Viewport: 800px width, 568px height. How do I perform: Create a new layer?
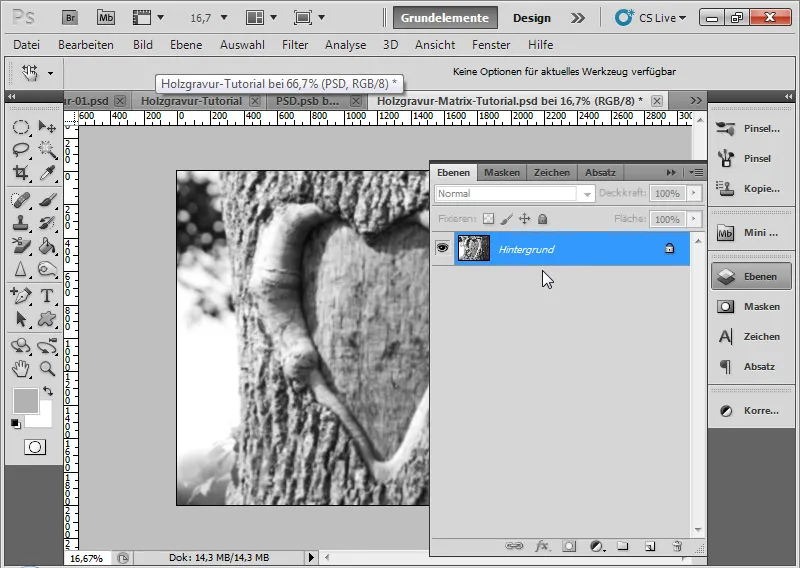click(x=649, y=546)
